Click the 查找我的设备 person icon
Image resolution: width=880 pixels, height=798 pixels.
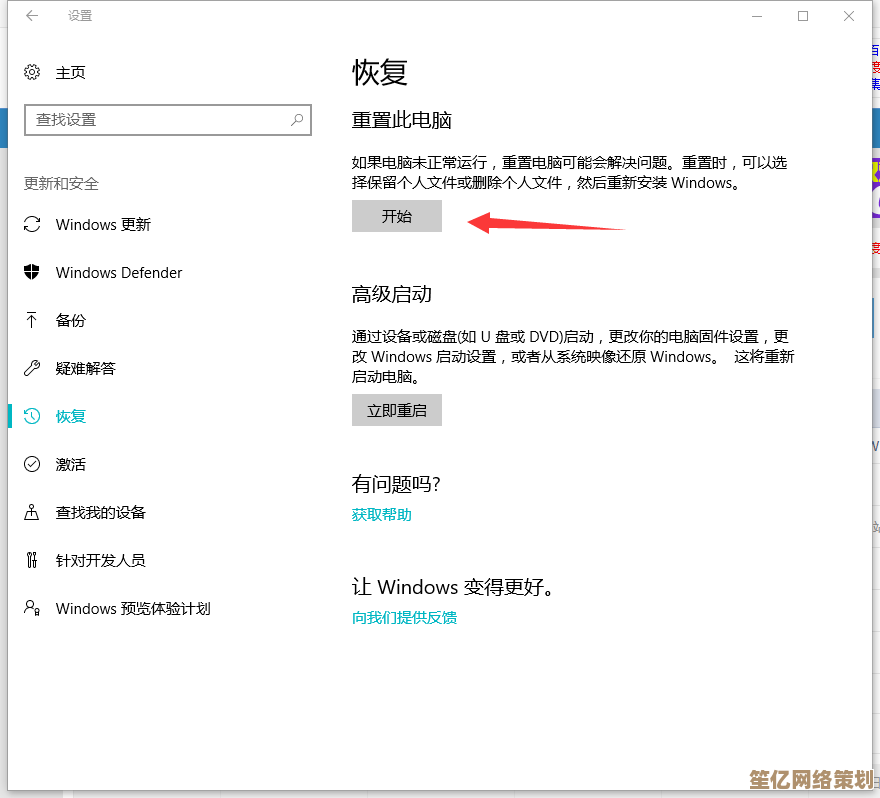32,513
